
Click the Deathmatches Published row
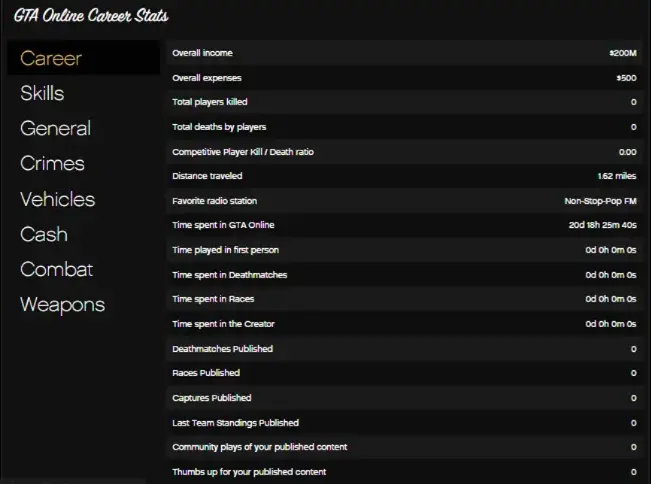(x=404, y=349)
